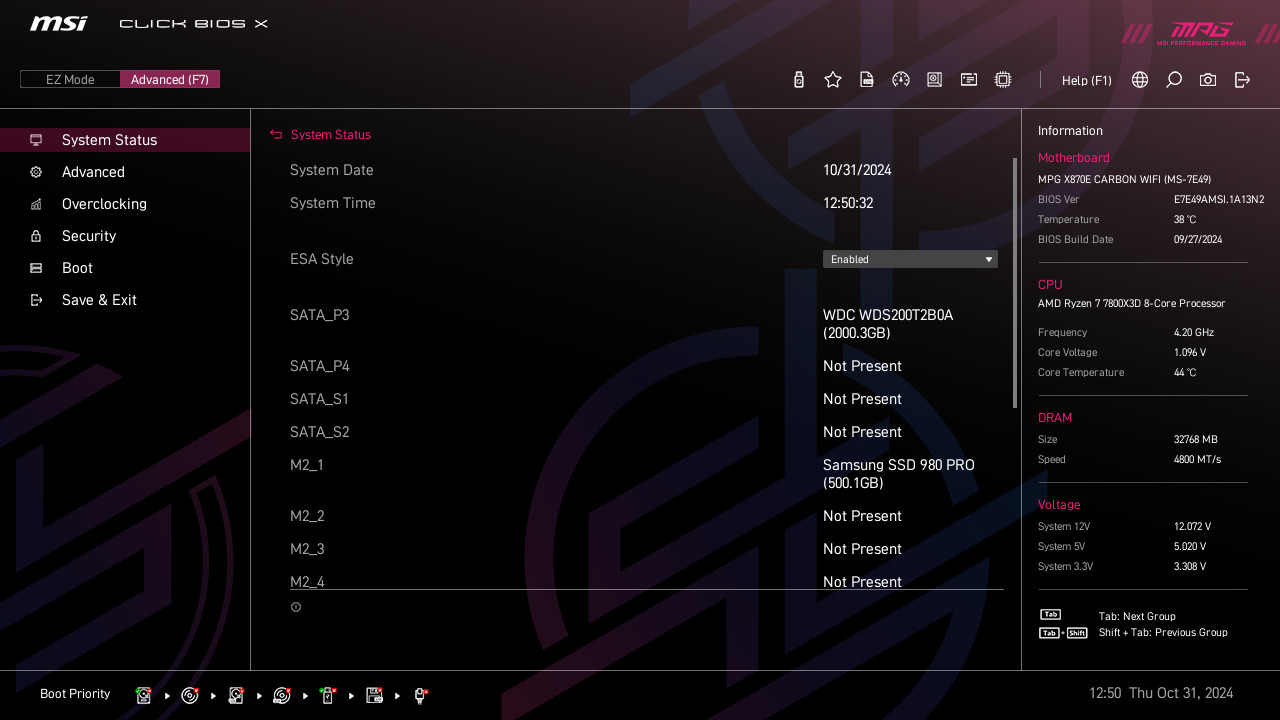1280x720 pixels.
Task: Click the System Status back arrow icon
Action: point(276,135)
